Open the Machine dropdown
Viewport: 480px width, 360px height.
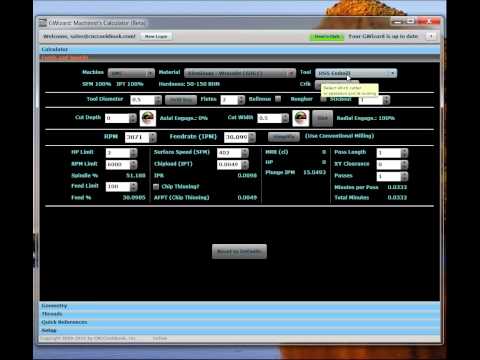[x=131, y=73]
